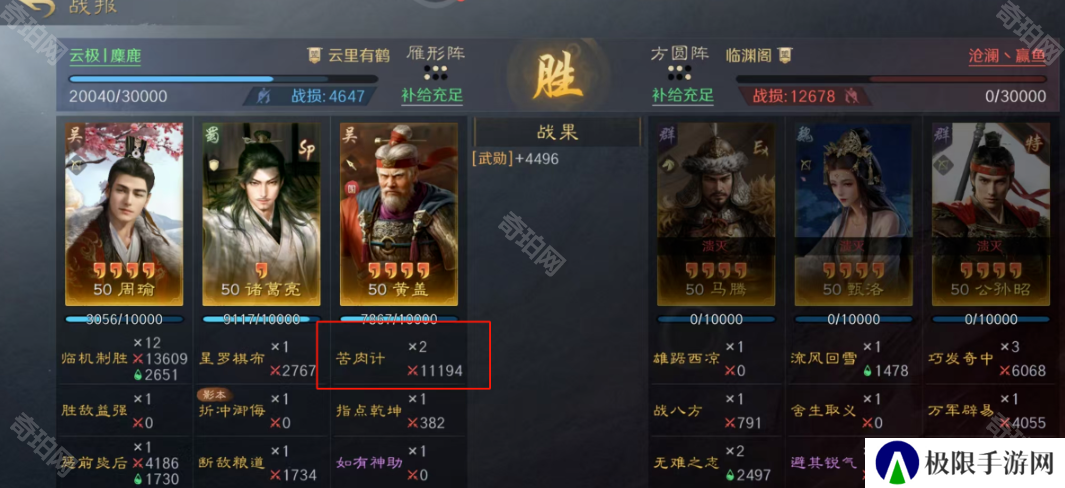Image resolution: width=1065 pixels, height=488 pixels.
Task: Click the SP badge on 诸葛亮 card
Action: click(307, 151)
